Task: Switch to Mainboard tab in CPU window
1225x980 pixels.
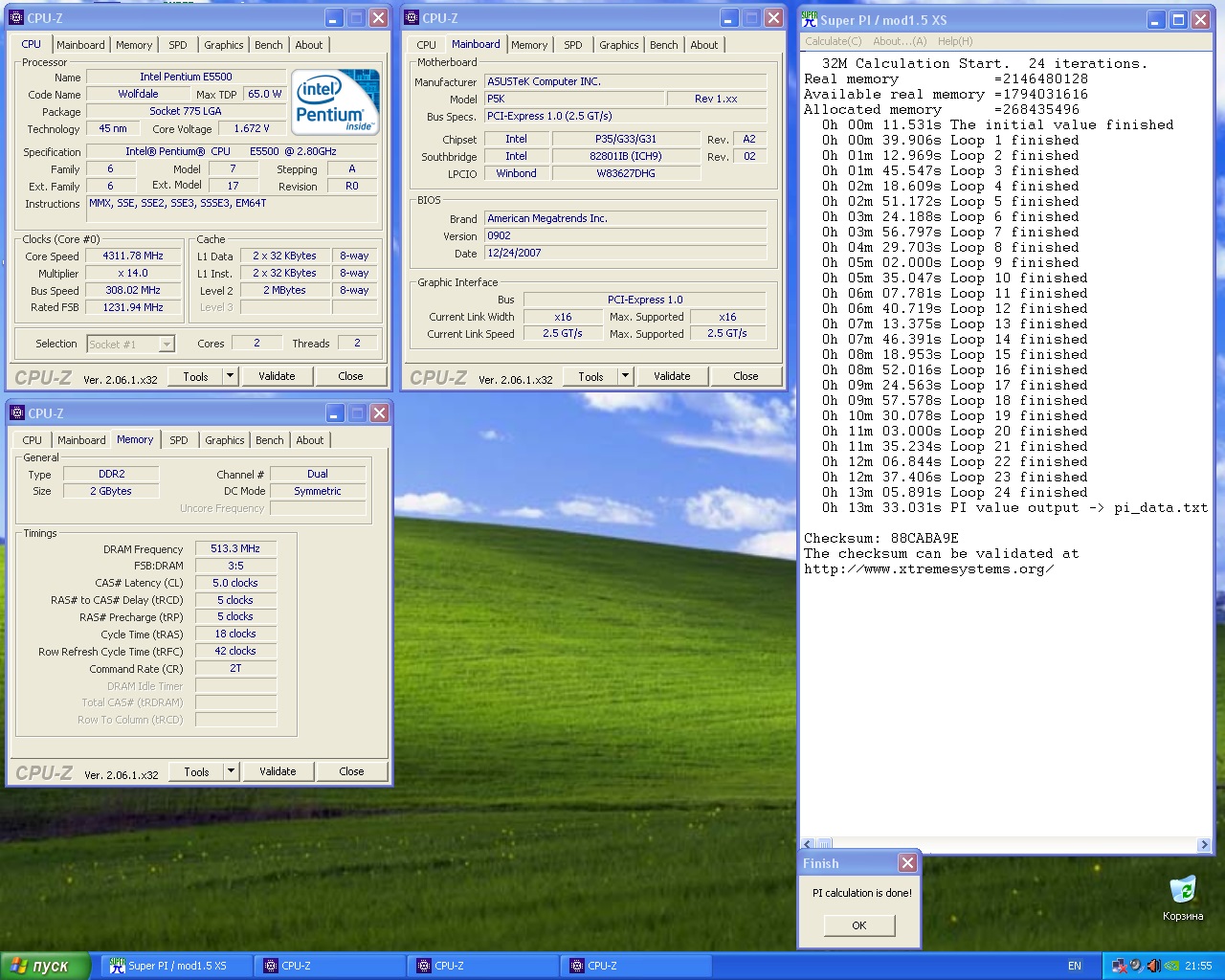Action: (80, 45)
